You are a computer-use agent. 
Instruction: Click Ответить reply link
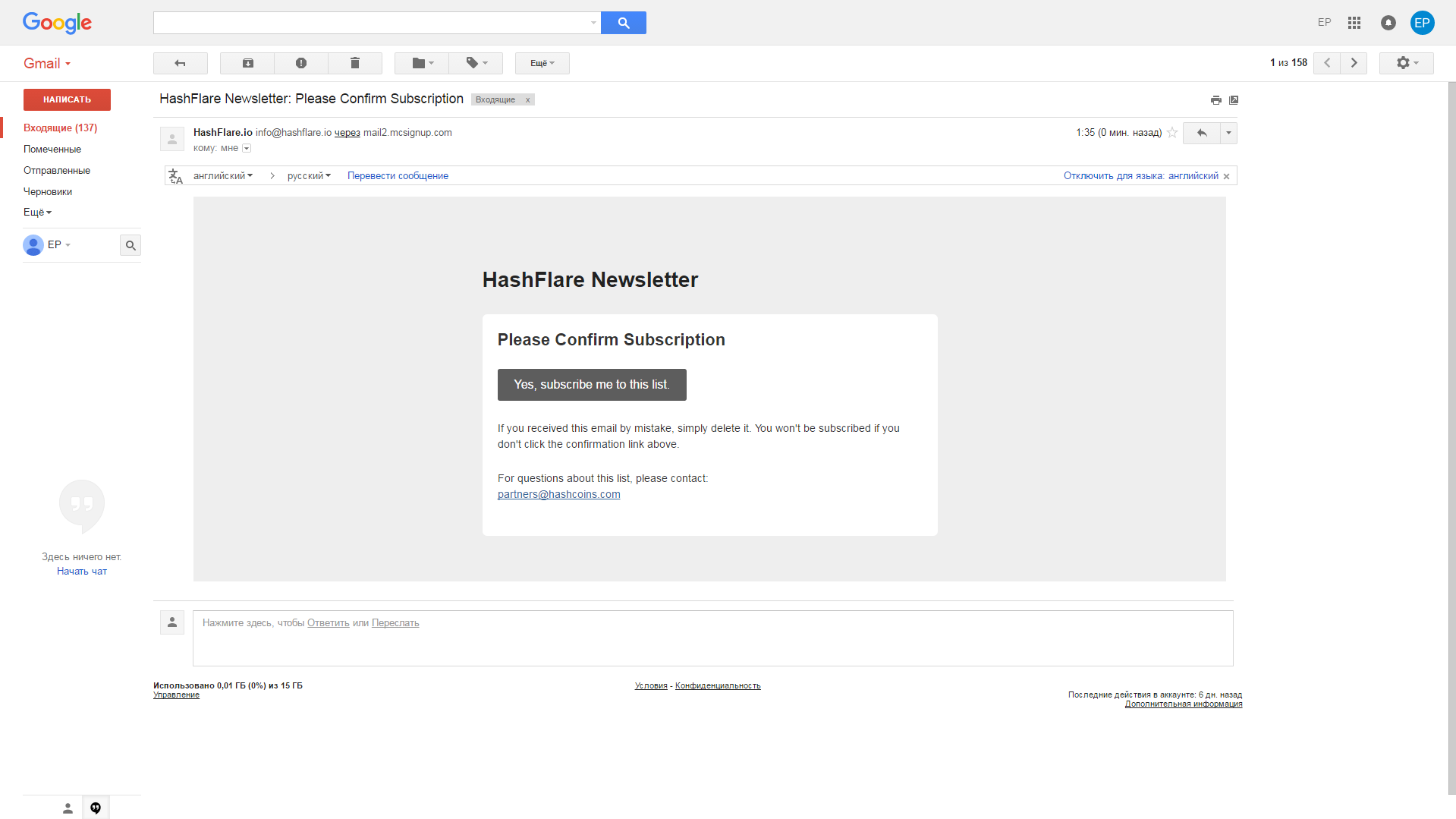(329, 623)
